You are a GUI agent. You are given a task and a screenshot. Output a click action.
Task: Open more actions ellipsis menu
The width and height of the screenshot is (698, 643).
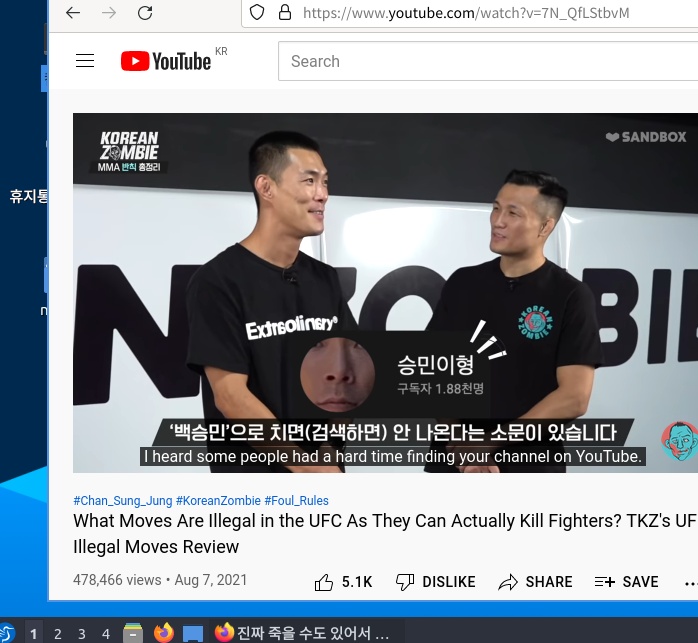[691, 583]
